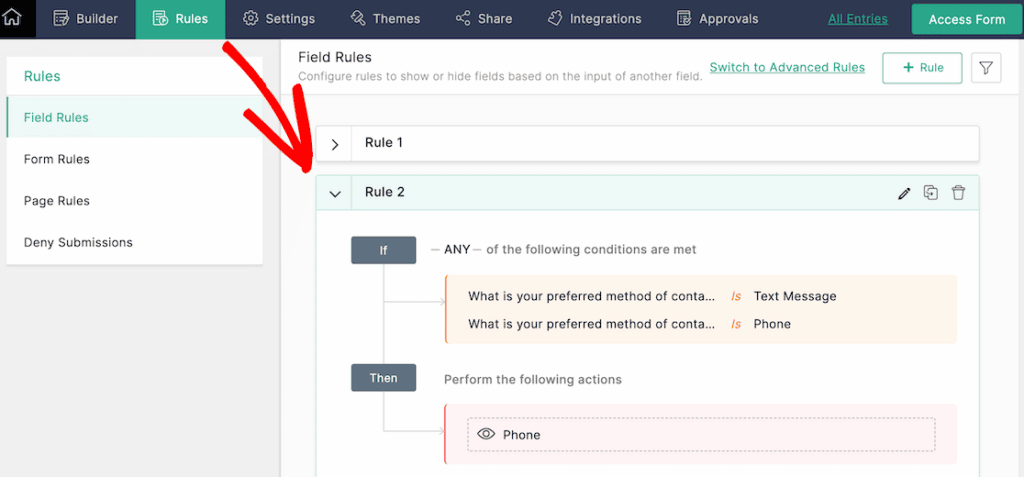Open the Themes tab
Screen dimensions: 1024x477
click(x=385, y=19)
